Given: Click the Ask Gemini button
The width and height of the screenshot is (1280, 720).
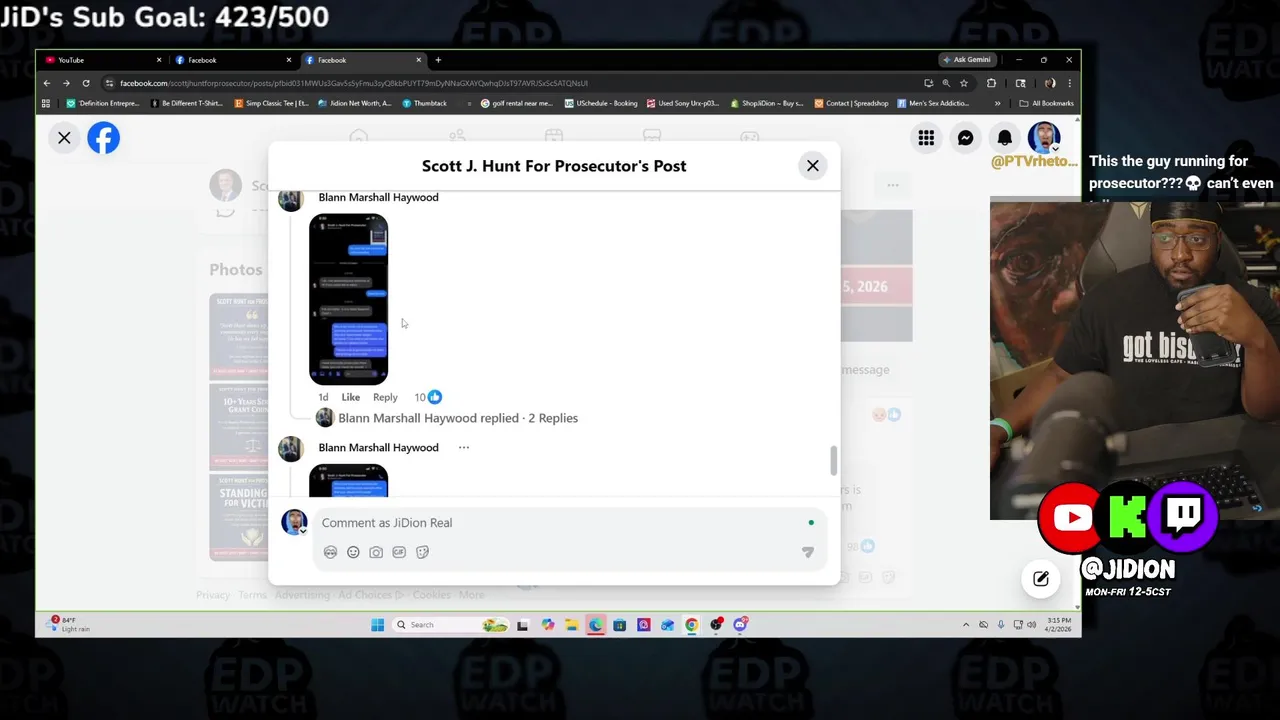Looking at the screenshot, I should 967,60.
